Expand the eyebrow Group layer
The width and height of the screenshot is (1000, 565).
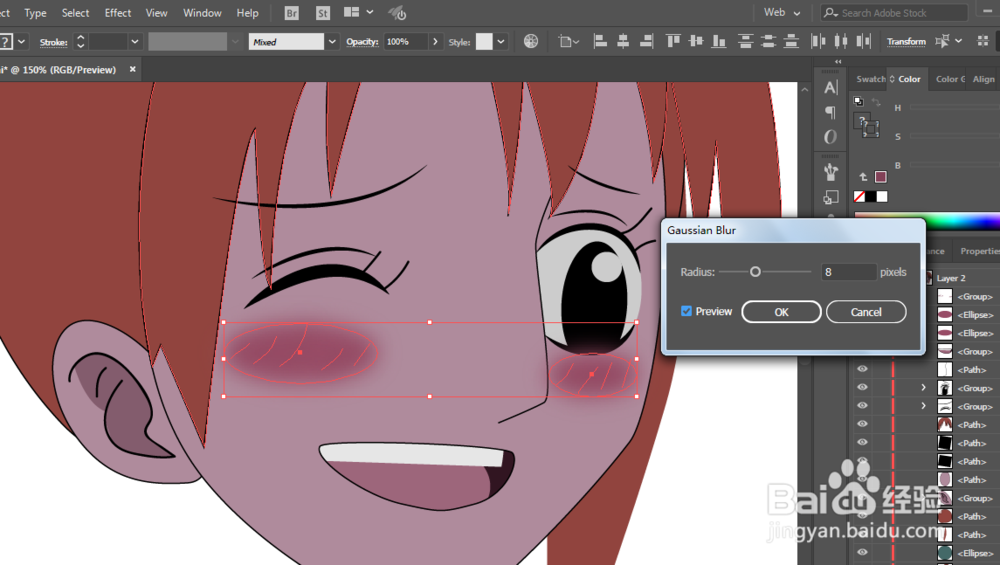(x=923, y=406)
